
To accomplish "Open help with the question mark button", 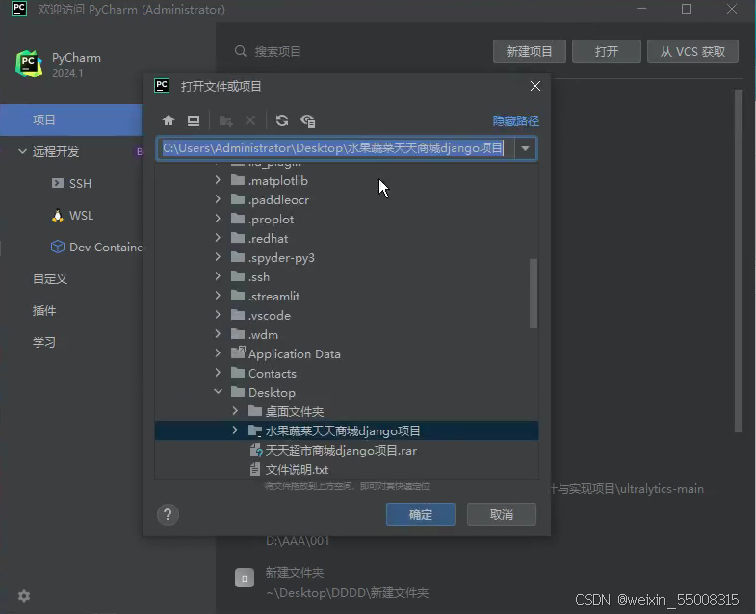I will click(x=168, y=515).
